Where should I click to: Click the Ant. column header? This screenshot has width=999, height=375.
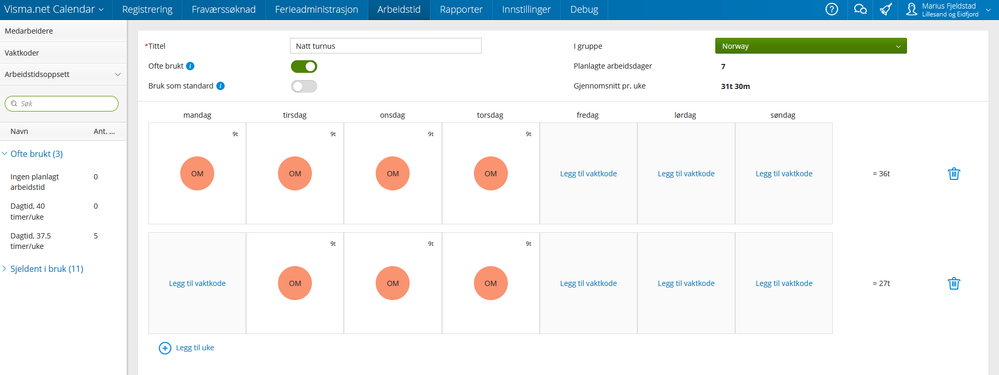[104, 132]
